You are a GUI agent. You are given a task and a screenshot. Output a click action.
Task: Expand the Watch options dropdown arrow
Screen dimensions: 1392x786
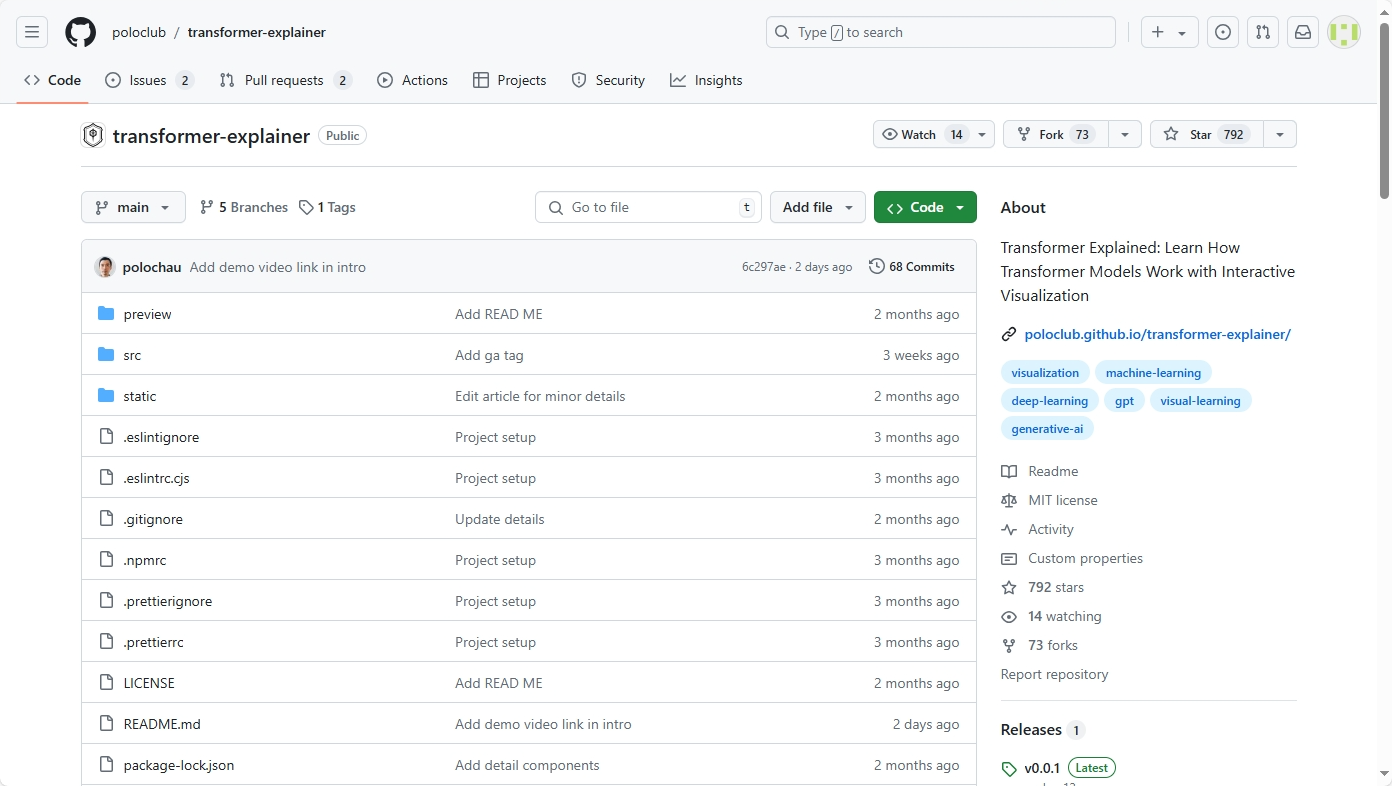click(982, 135)
